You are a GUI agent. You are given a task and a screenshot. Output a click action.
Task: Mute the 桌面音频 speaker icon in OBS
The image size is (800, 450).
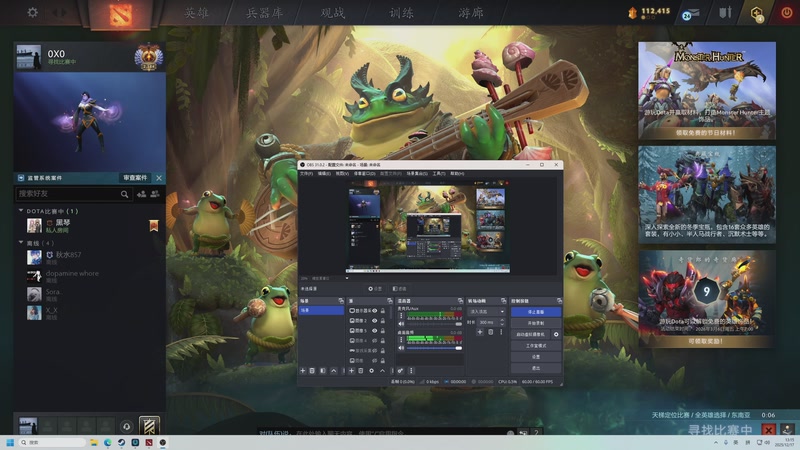[x=401, y=348]
